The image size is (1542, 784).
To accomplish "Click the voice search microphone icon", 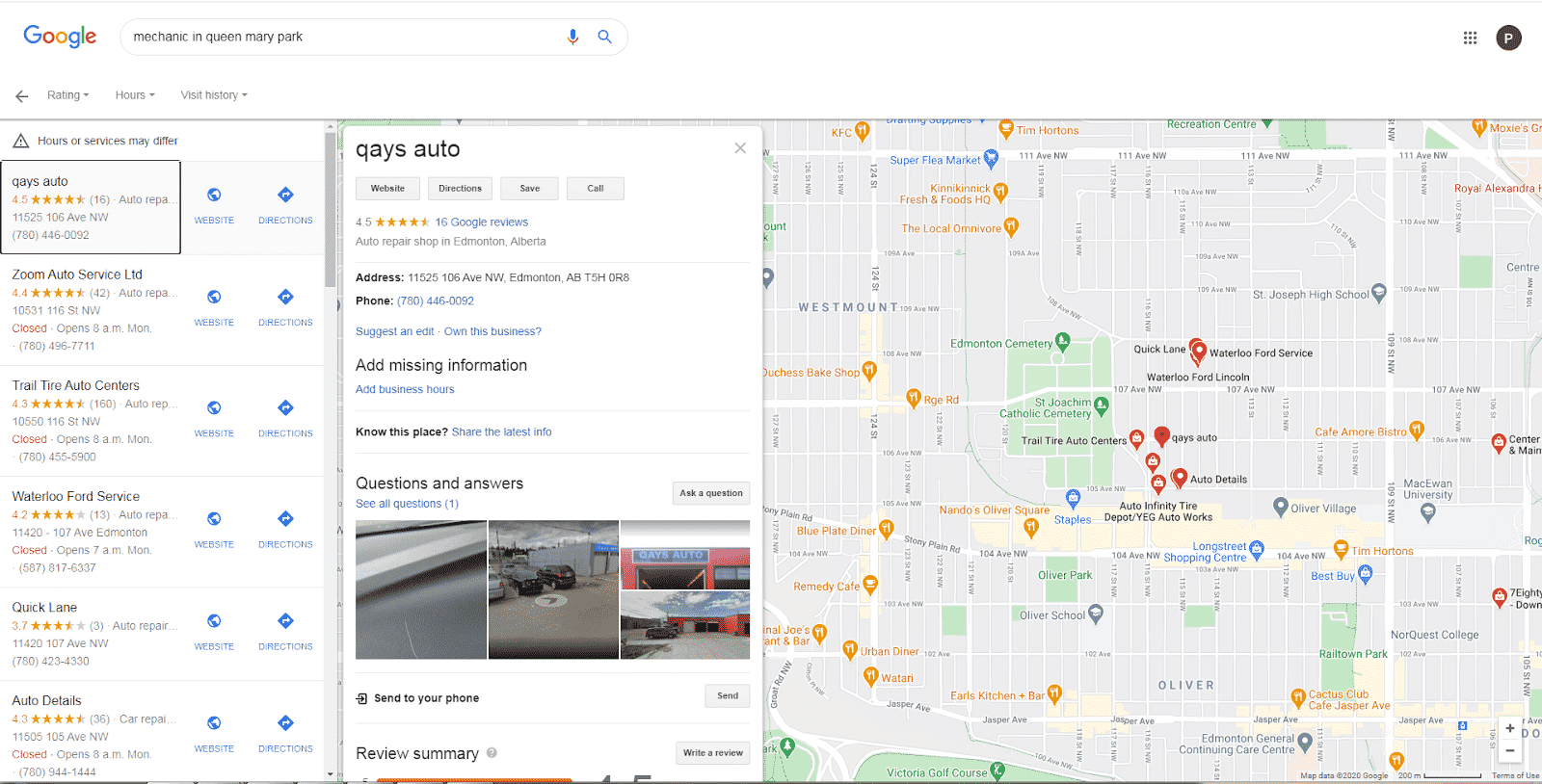I will pyautogui.click(x=572, y=37).
